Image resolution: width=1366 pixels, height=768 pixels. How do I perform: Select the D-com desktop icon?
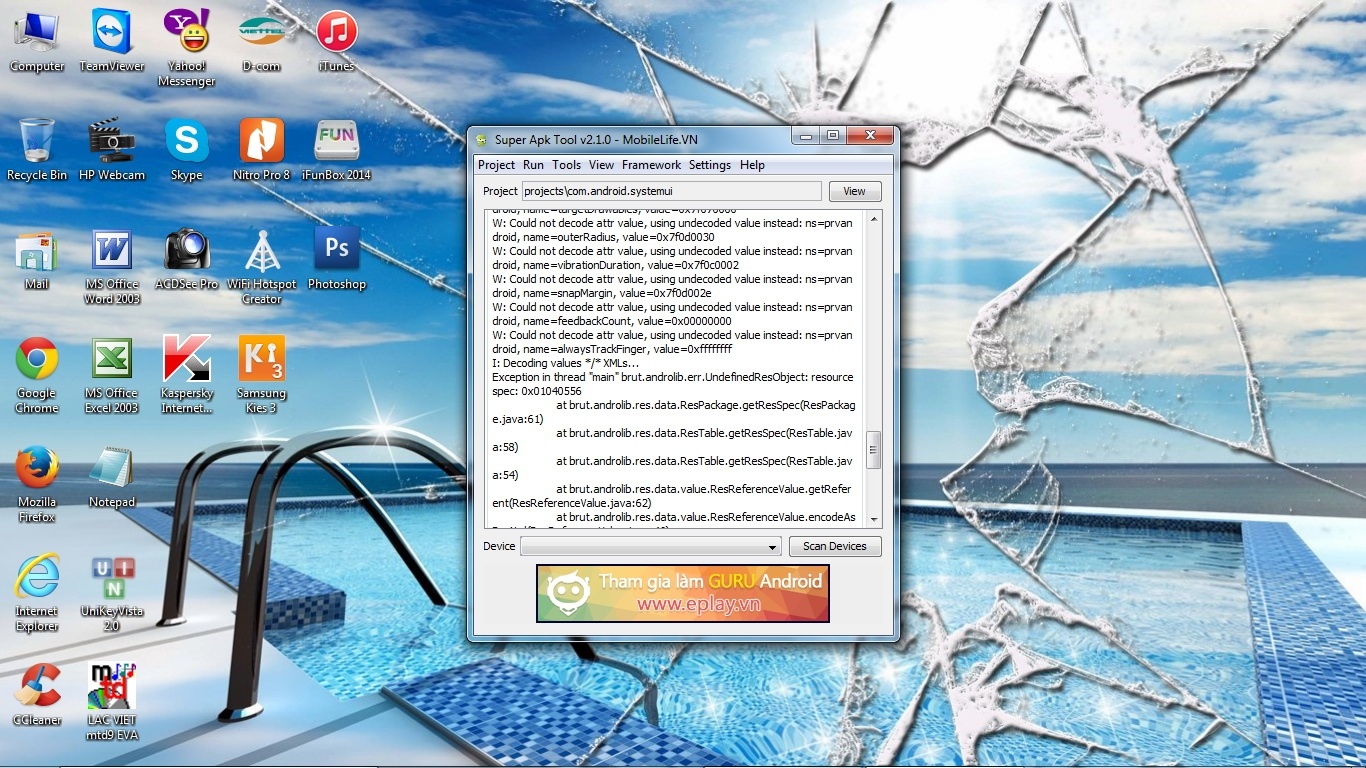(261, 40)
